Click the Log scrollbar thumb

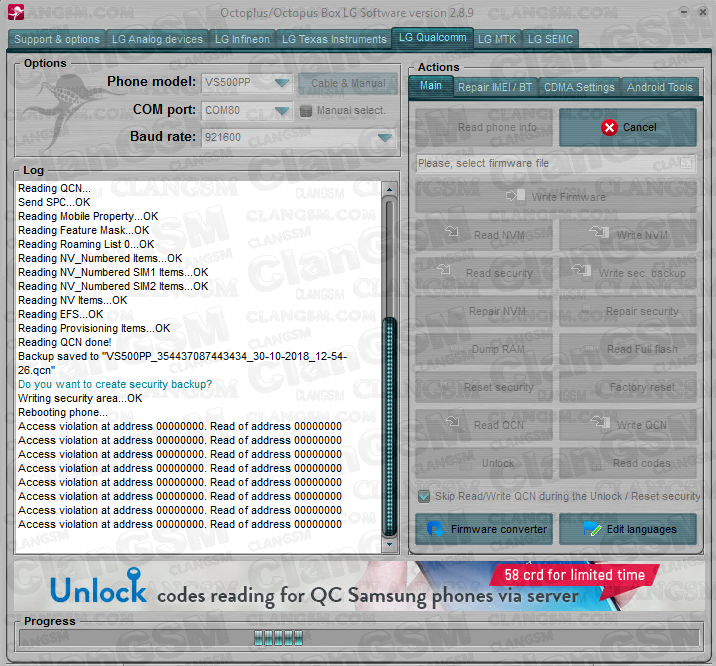(389, 426)
